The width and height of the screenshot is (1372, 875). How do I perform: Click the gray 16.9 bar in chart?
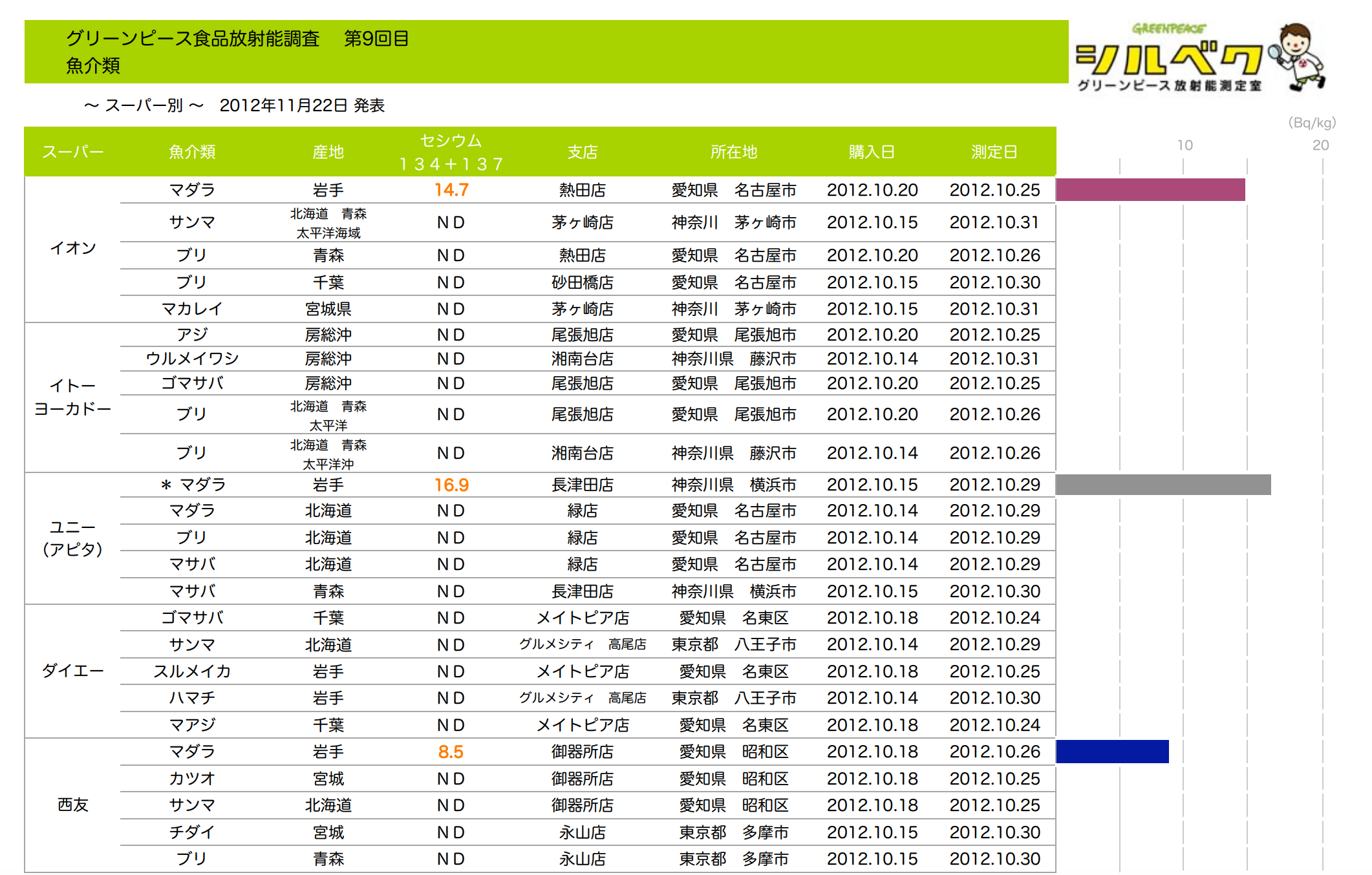point(1163,485)
